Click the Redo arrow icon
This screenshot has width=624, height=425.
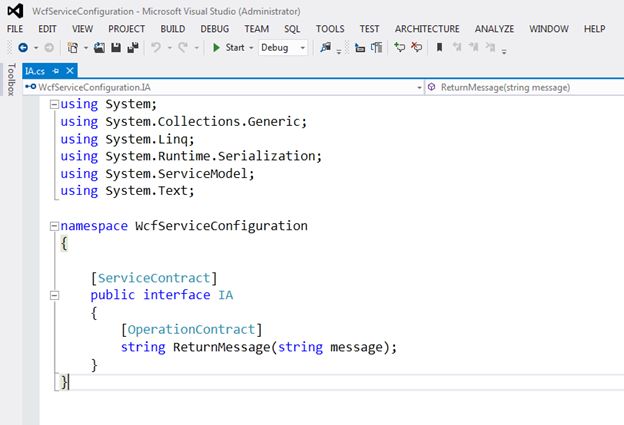[183, 48]
